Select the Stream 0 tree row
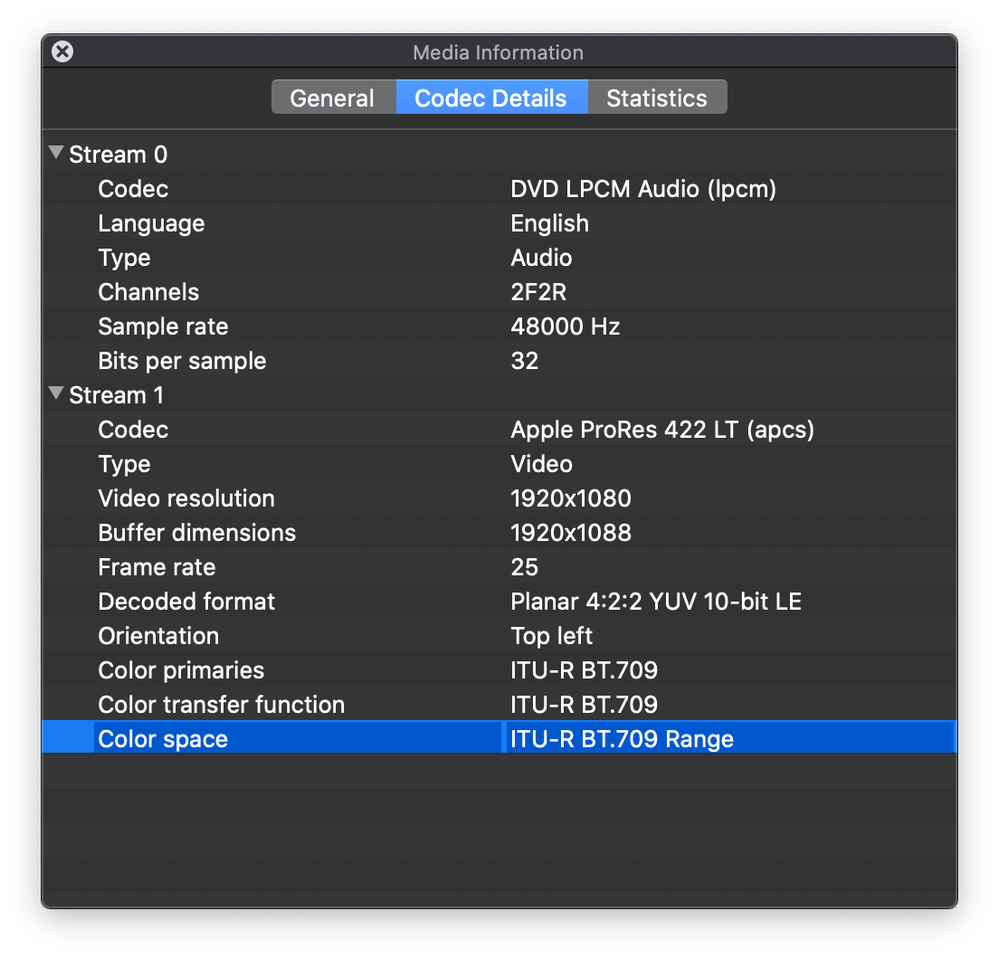 [118, 155]
